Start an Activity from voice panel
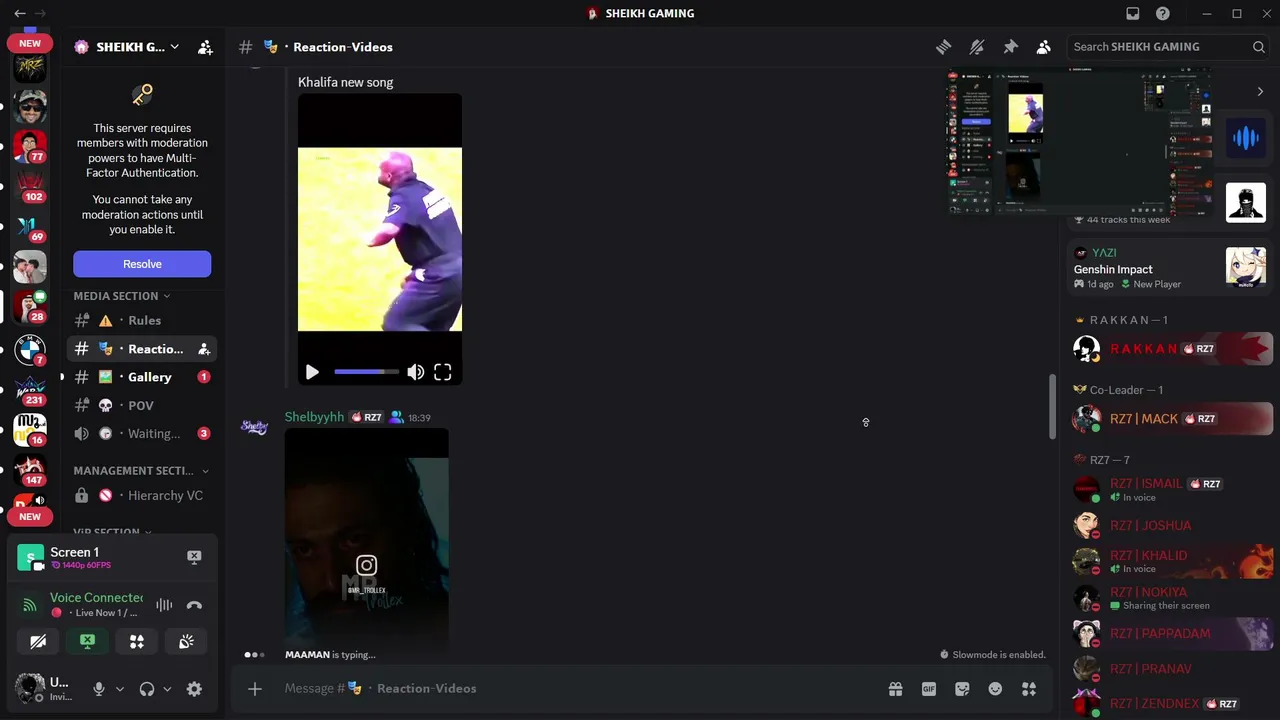The height and width of the screenshot is (720, 1280). click(137, 642)
